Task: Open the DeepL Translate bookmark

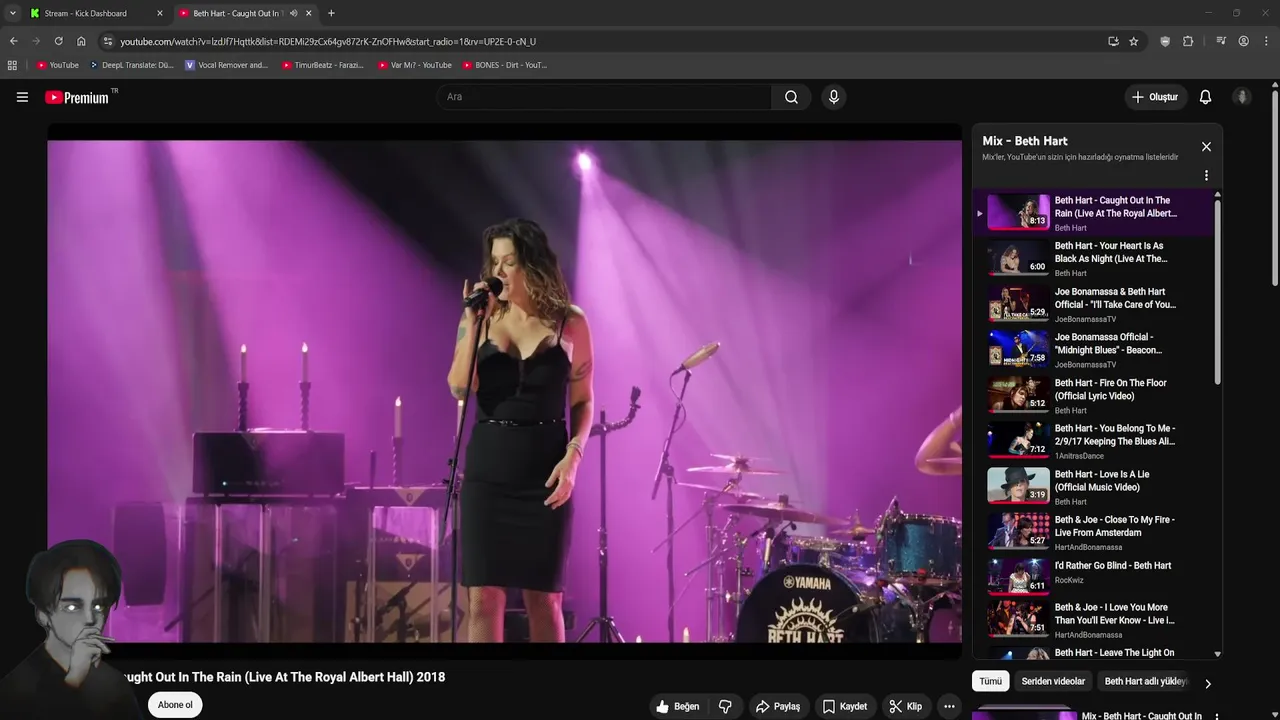Action: click(131, 65)
